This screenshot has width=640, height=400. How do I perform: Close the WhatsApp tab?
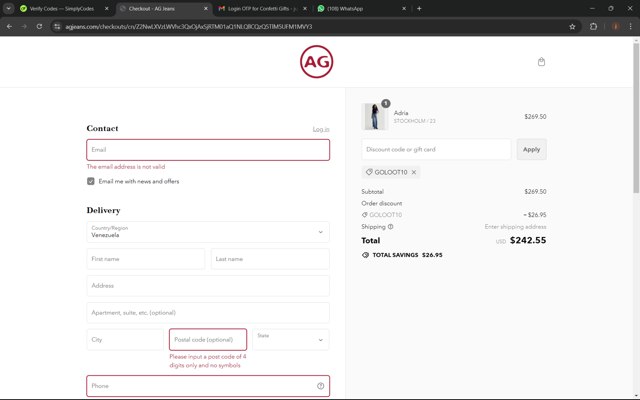[404, 9]
